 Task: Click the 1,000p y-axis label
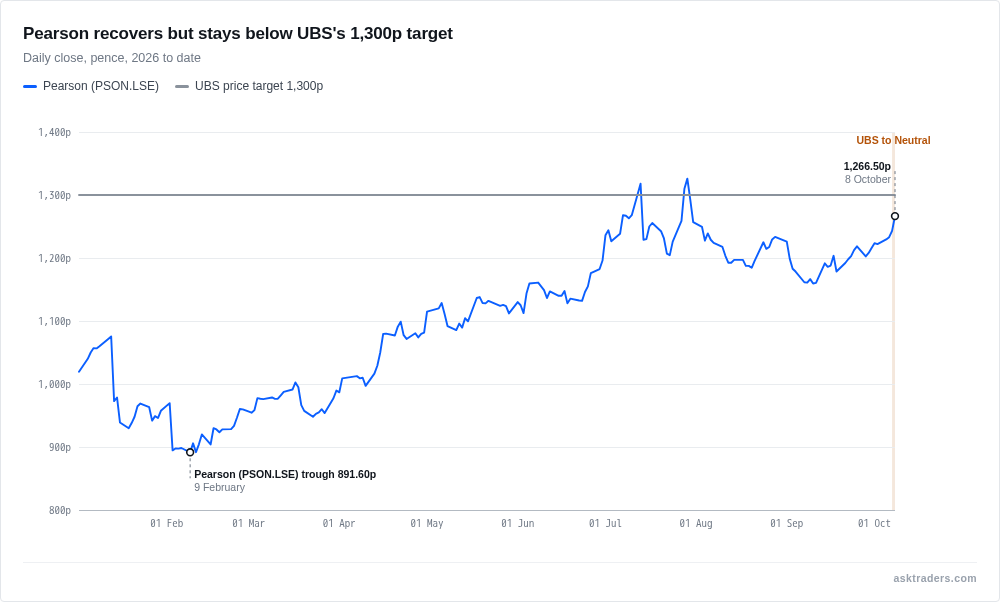click(x=54, y=385)
